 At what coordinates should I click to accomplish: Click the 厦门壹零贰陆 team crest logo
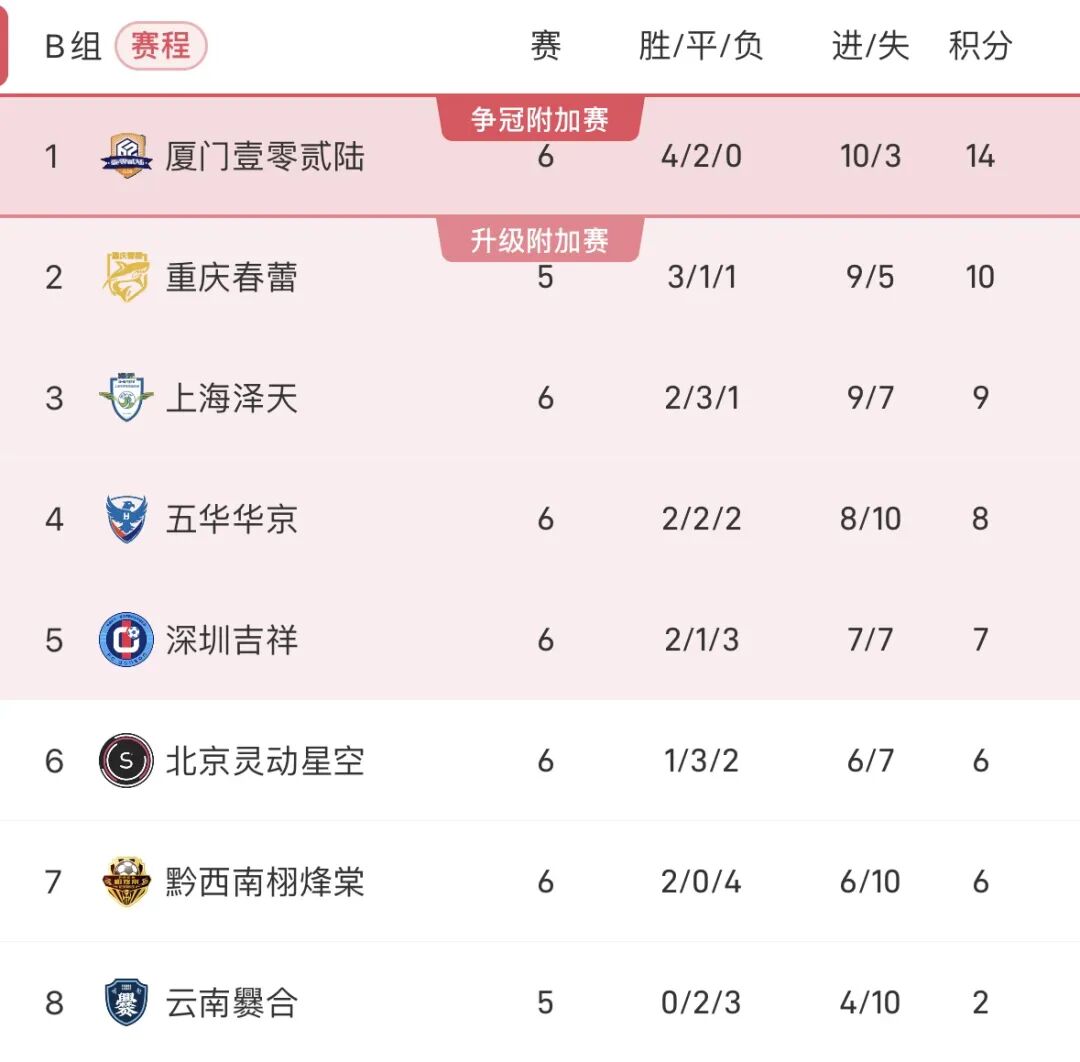click(x=124, y=156)
